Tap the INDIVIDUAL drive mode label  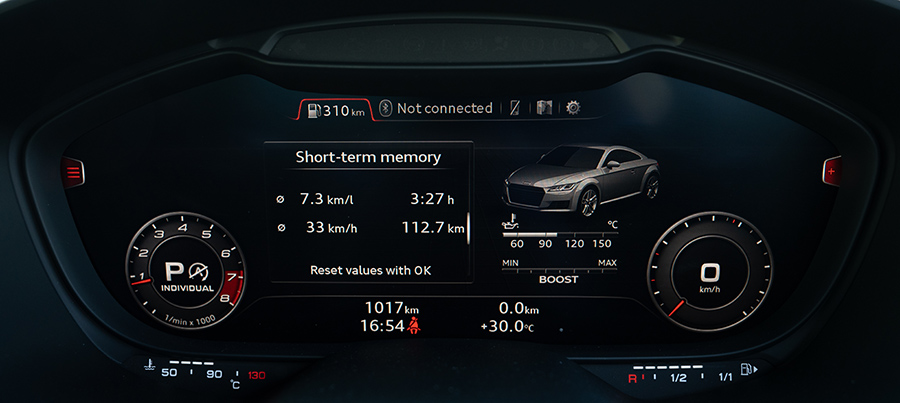[189, 287]
